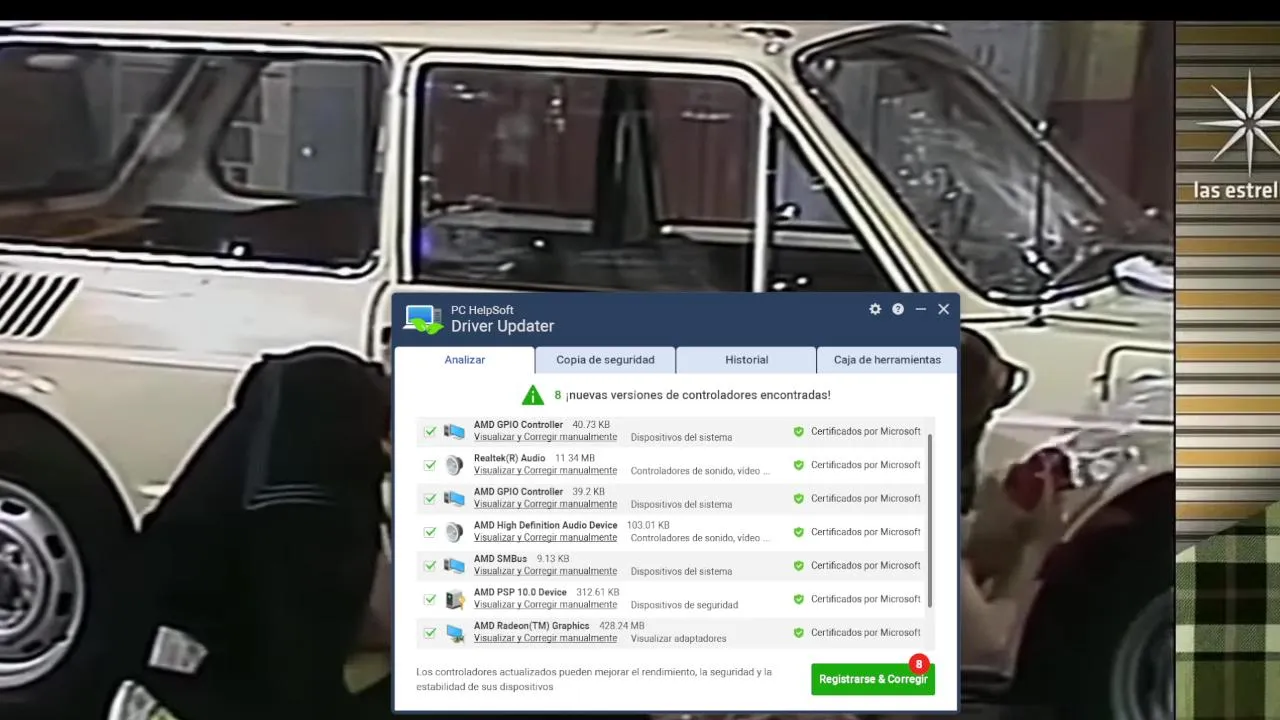Open 'Visualizar y Corregir manualmente' for AMD Radeon(TM) Graphics
The height and width of the screenshot is (720, 1280).
pos(545,638)
